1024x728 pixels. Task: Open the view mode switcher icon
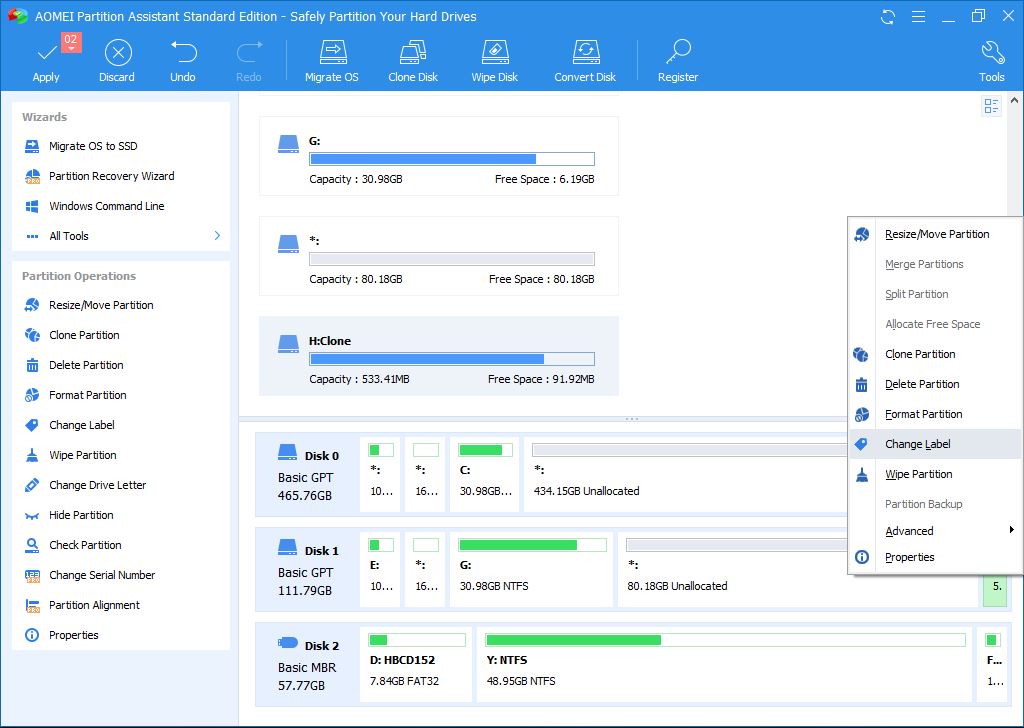[x=991, y=106]
